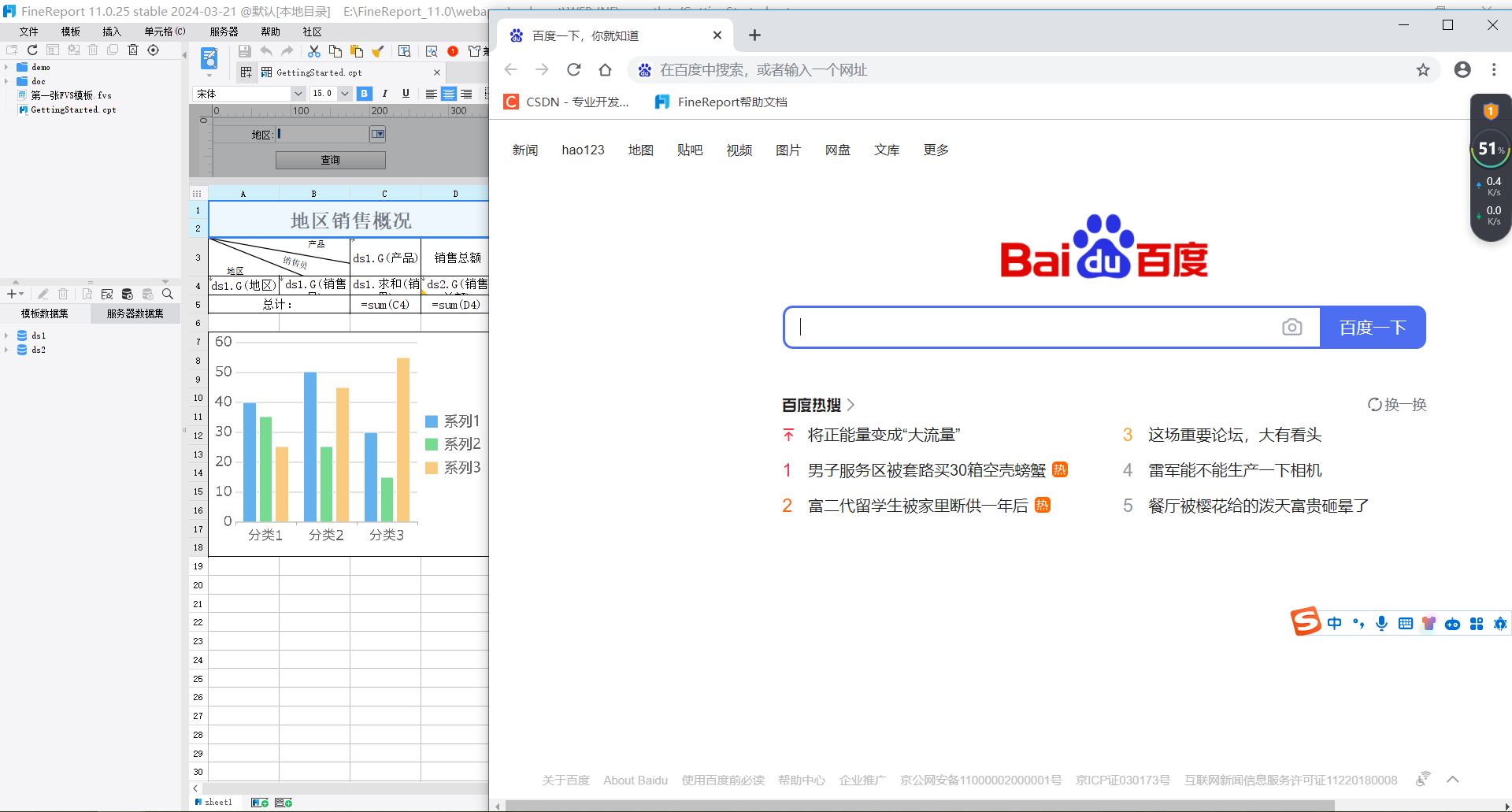
Task: Click the insert new sheet icon
Action: coord(260,803)
